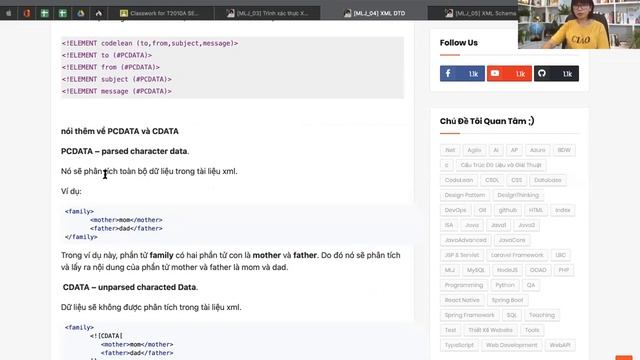Click the '<!ELEMENT codelean' code line

pos(150,43)
